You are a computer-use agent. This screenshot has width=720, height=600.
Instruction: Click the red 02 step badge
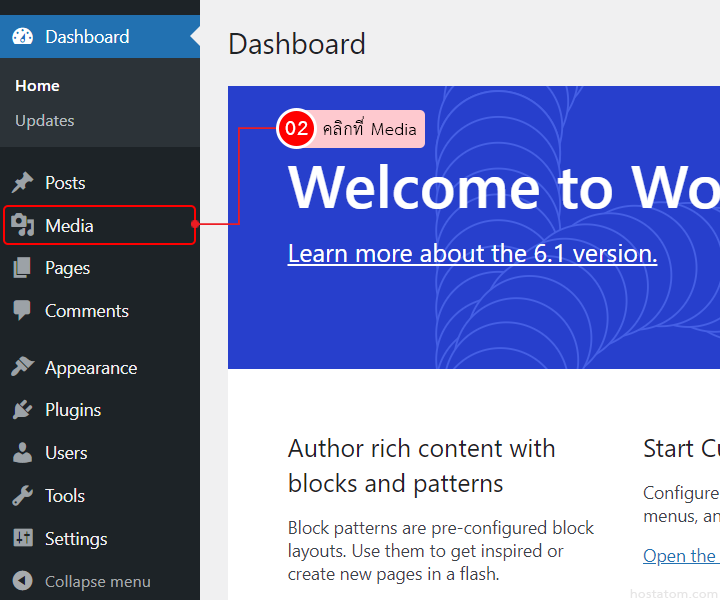pyautogui.click(x=296, y=129)
